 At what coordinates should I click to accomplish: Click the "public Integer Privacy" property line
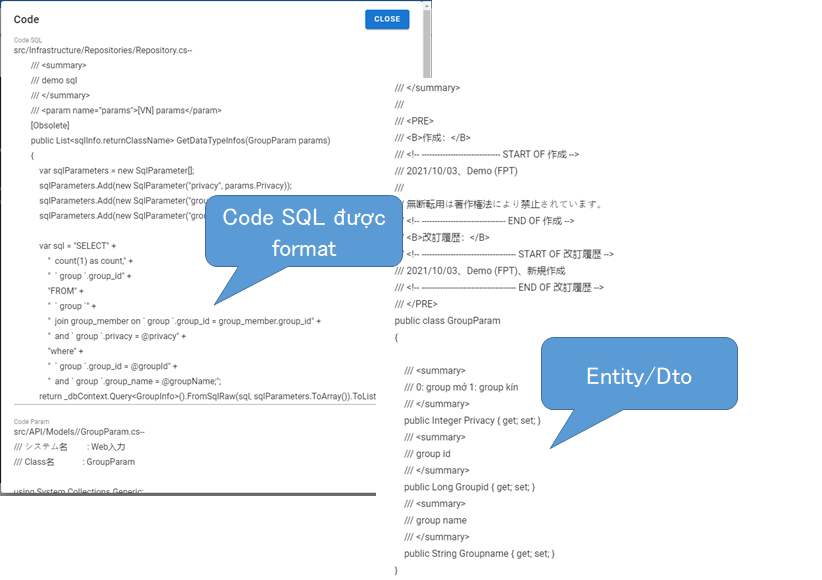472,421
